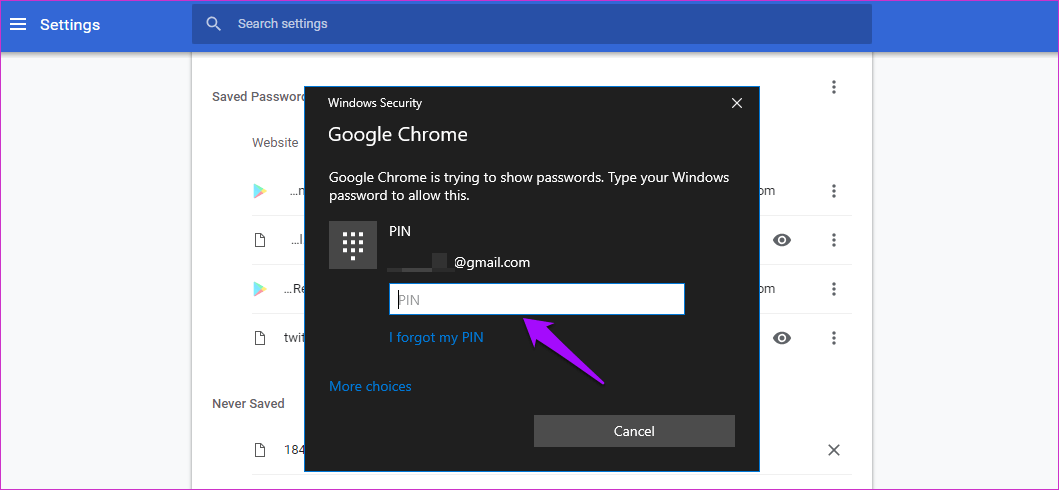Click the 'Google Chrome' dialog heading
The image size is (1059, 490).
coord(398,134)
